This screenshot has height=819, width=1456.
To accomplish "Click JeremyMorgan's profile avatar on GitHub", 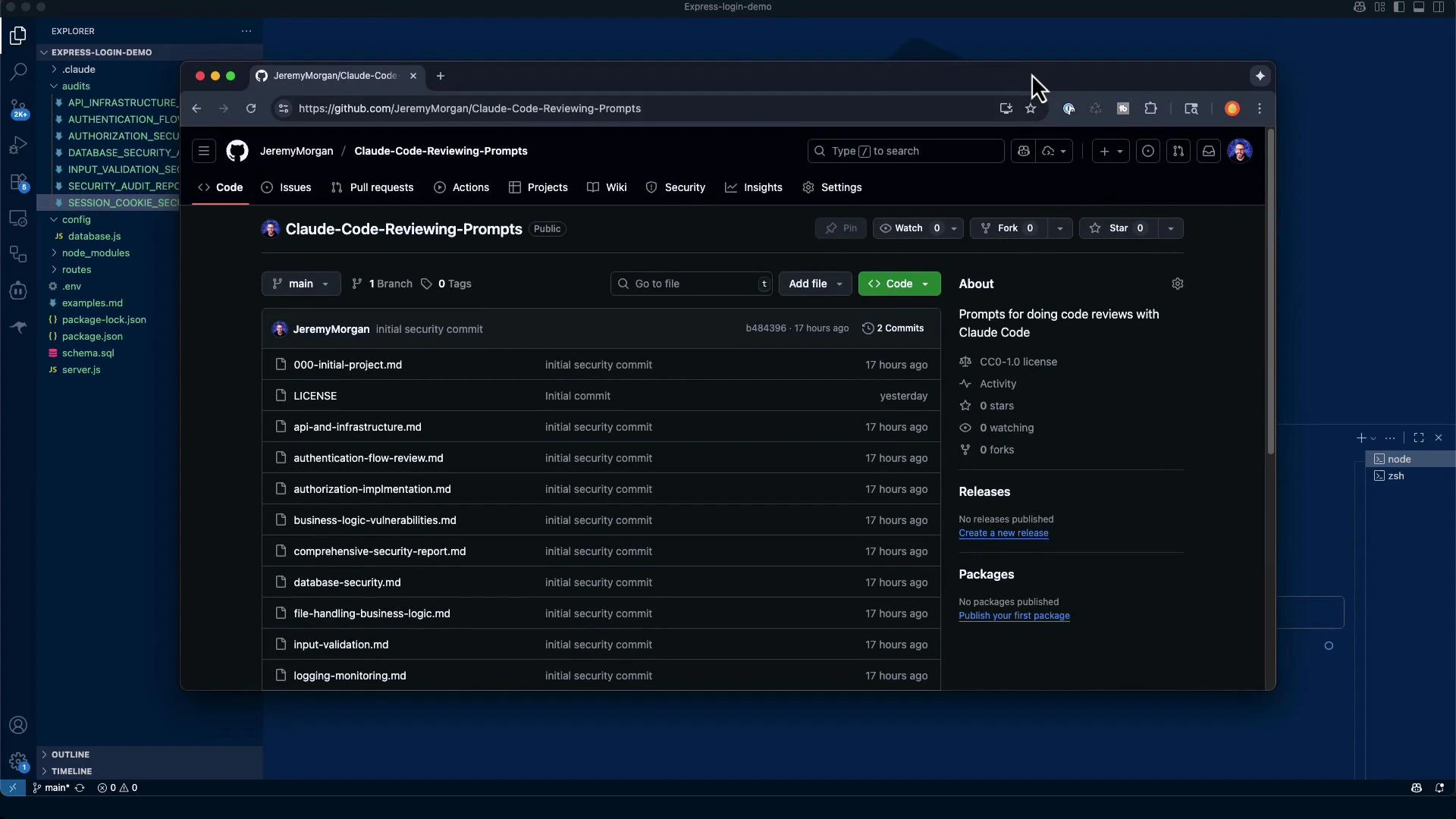I will click(x=1241, y=151).
